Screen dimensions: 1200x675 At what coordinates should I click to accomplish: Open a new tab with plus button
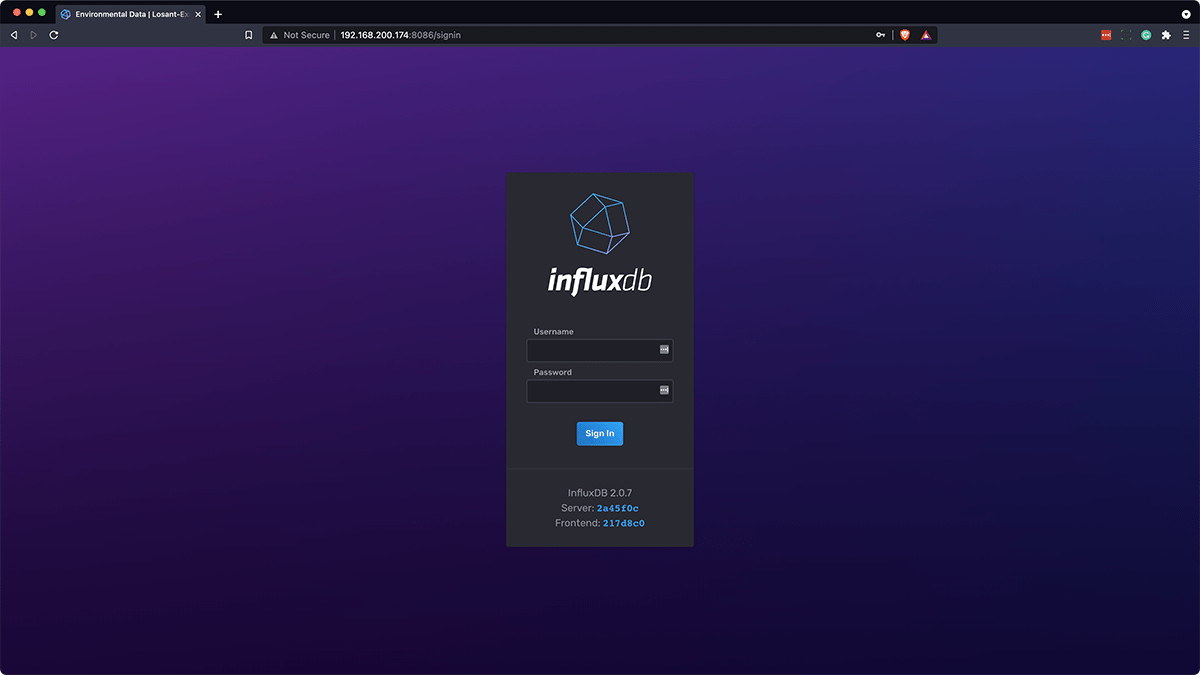(x=218, y=14)
